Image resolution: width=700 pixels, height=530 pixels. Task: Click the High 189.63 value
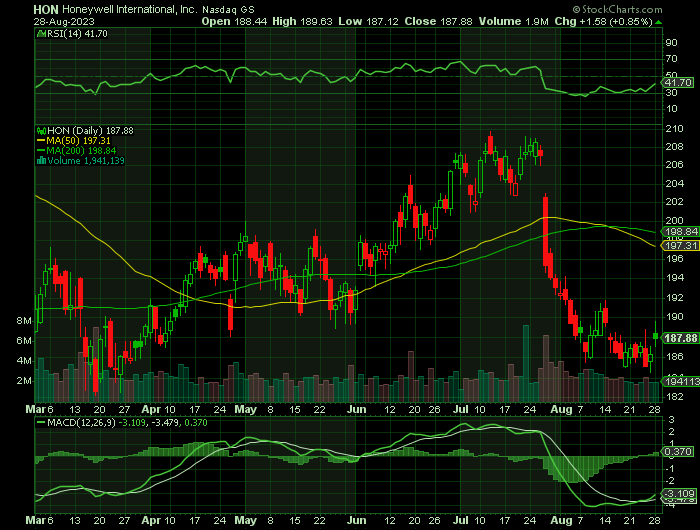(302, 21)
